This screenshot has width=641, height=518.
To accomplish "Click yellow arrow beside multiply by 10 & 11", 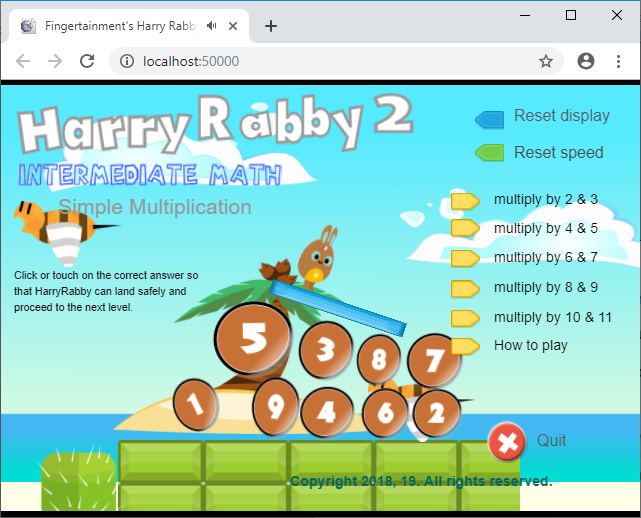I will pyautogui.click(x=465, y=318).
